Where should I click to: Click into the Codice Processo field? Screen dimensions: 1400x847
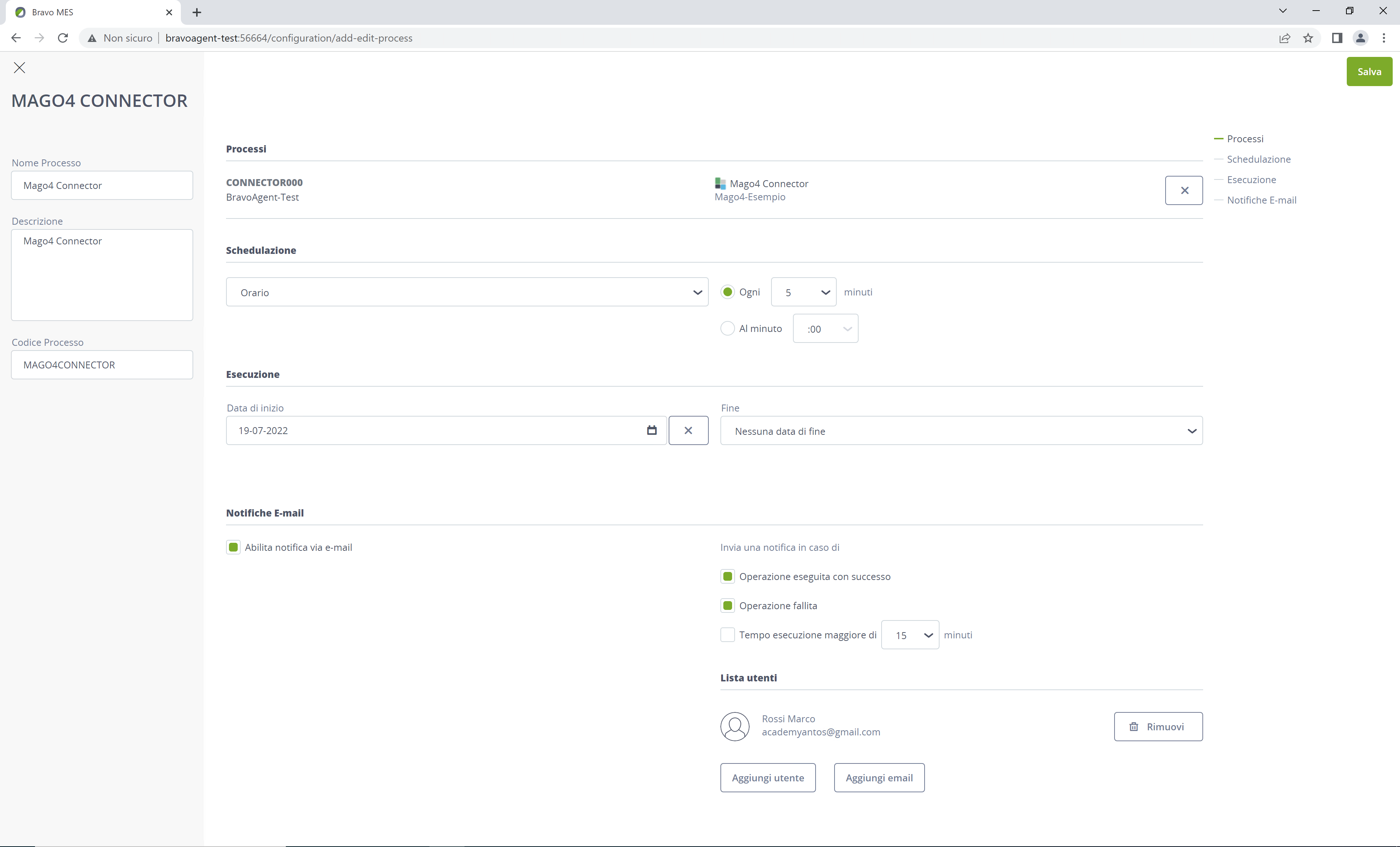102,365
